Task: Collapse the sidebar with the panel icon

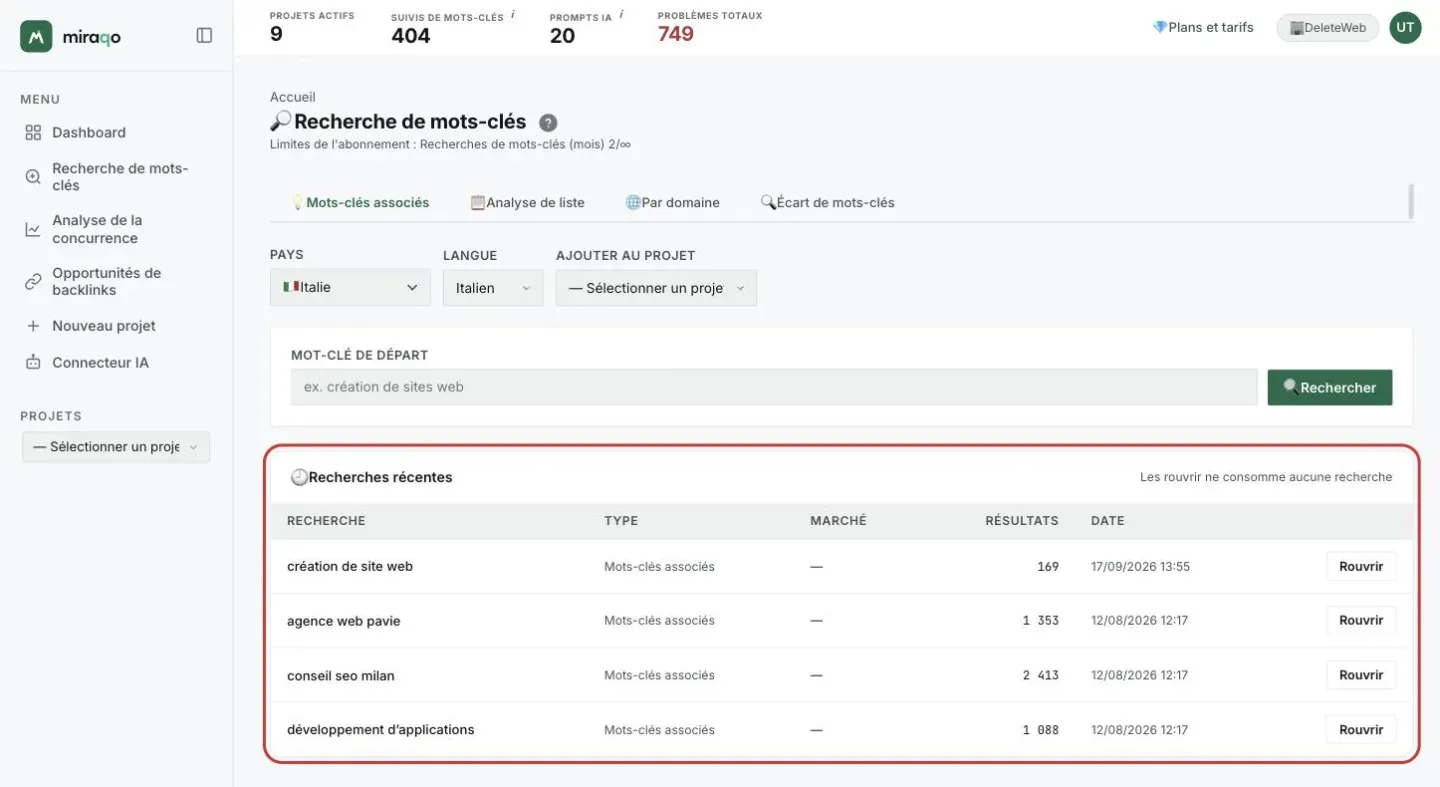Action: (204, 35)
